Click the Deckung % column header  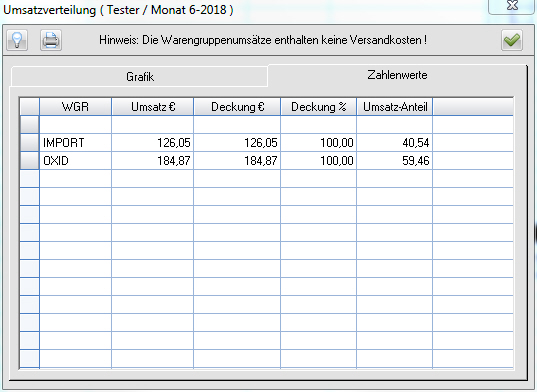(319, 107)
